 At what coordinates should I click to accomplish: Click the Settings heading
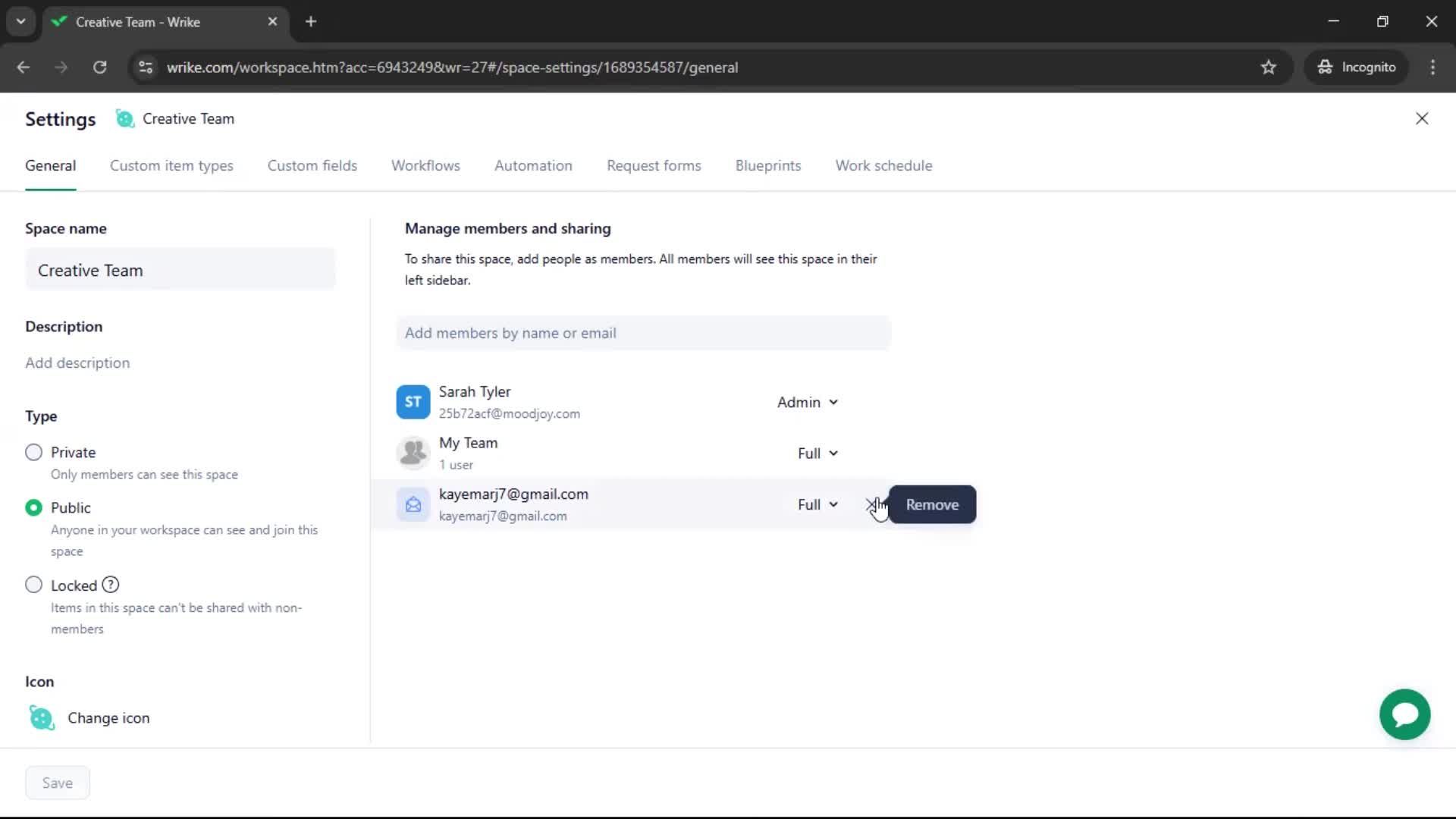[61, 119]
